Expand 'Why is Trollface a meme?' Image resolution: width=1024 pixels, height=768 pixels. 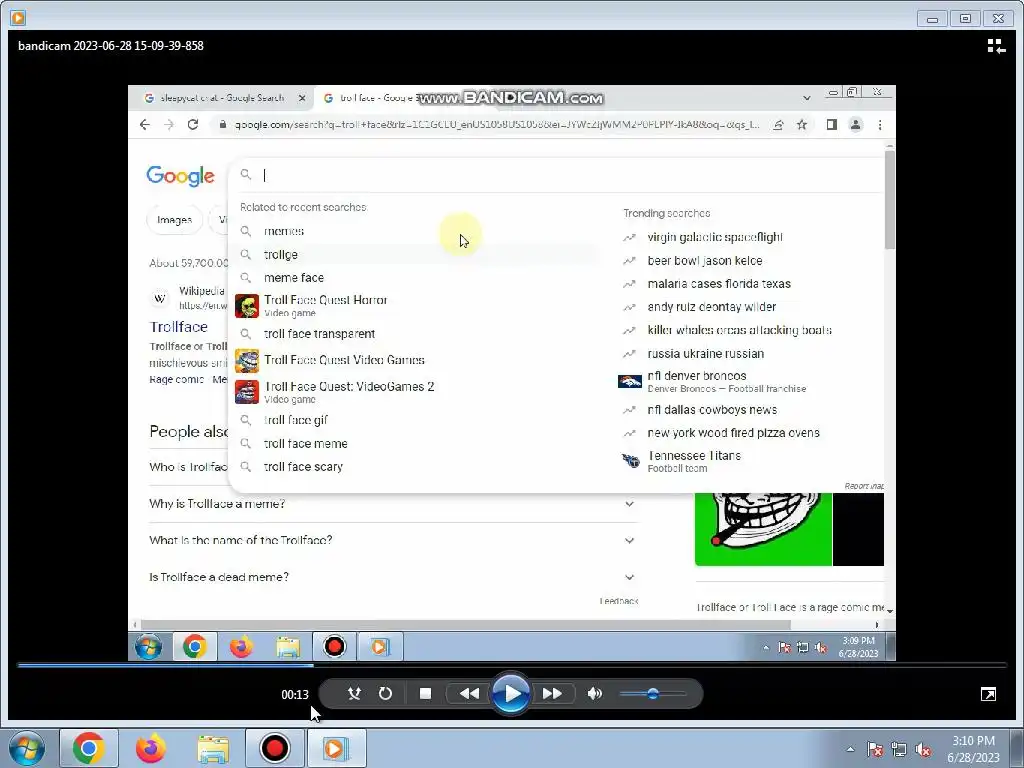[393, 504]
